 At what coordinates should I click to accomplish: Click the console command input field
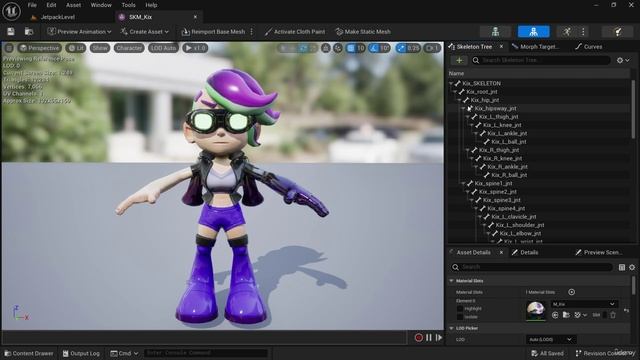206,353
